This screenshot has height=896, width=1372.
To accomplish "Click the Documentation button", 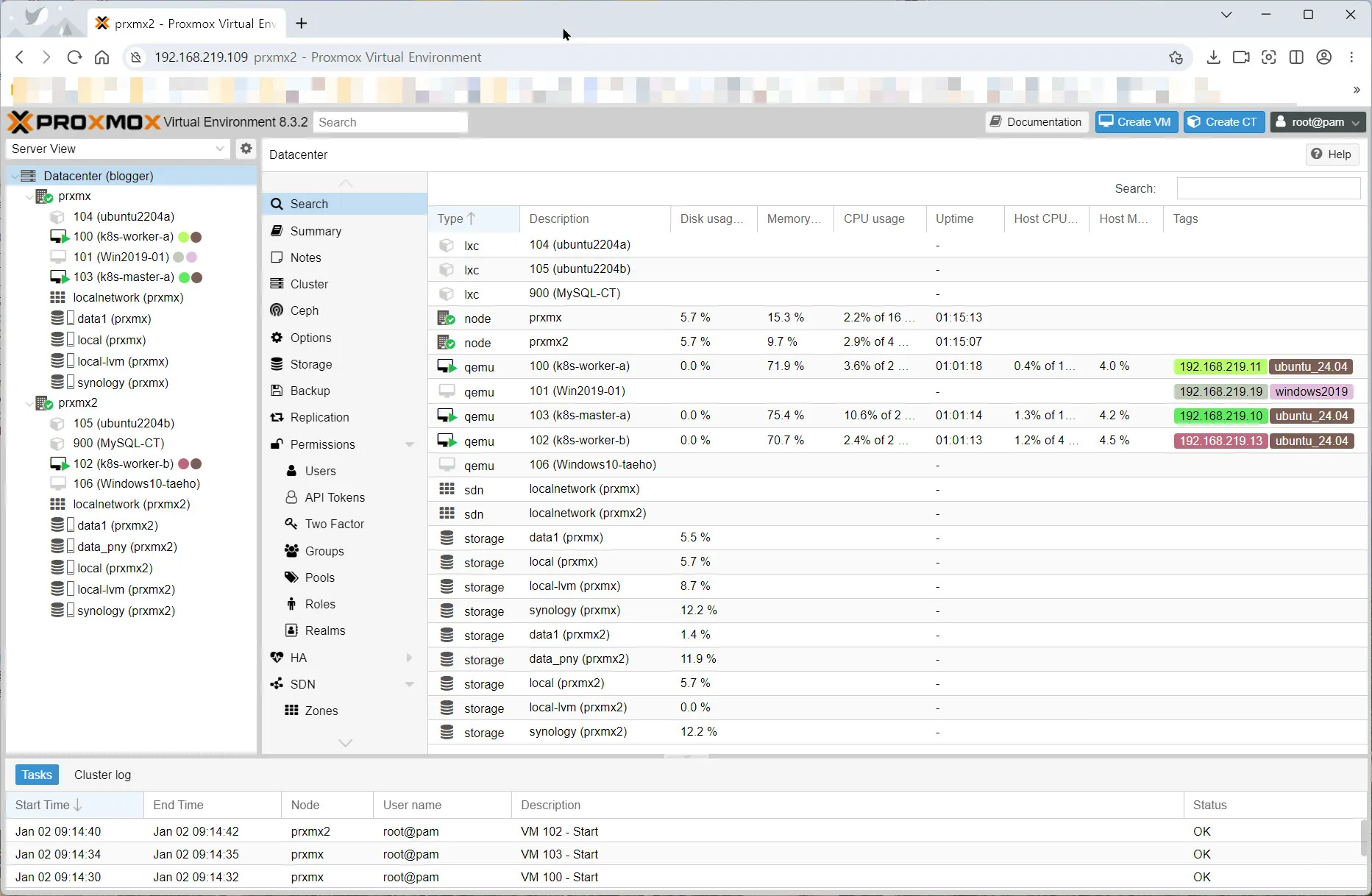I will (1037, 122).
